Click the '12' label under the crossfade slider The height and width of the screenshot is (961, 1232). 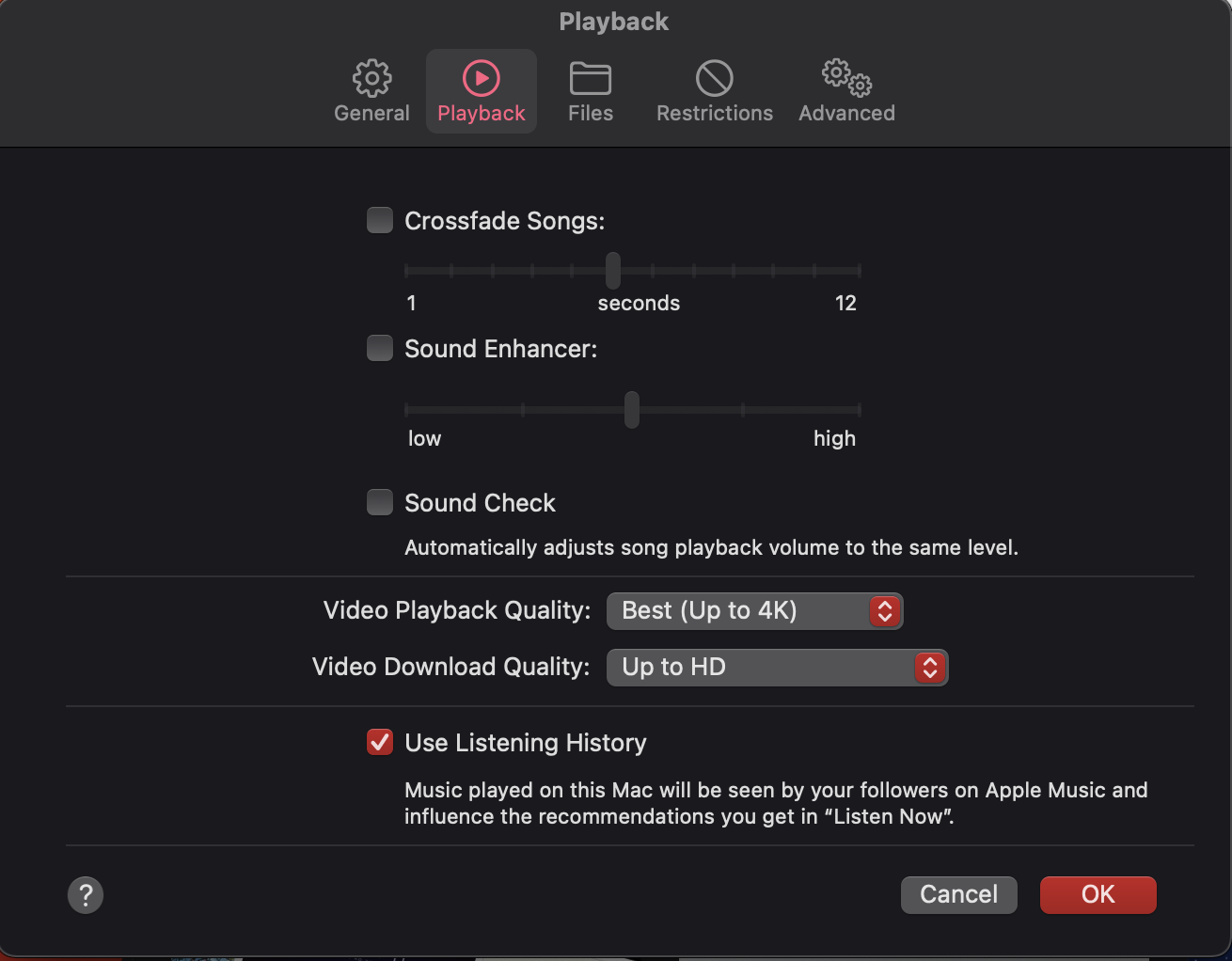pyautogui.click(x=845, y=303)
